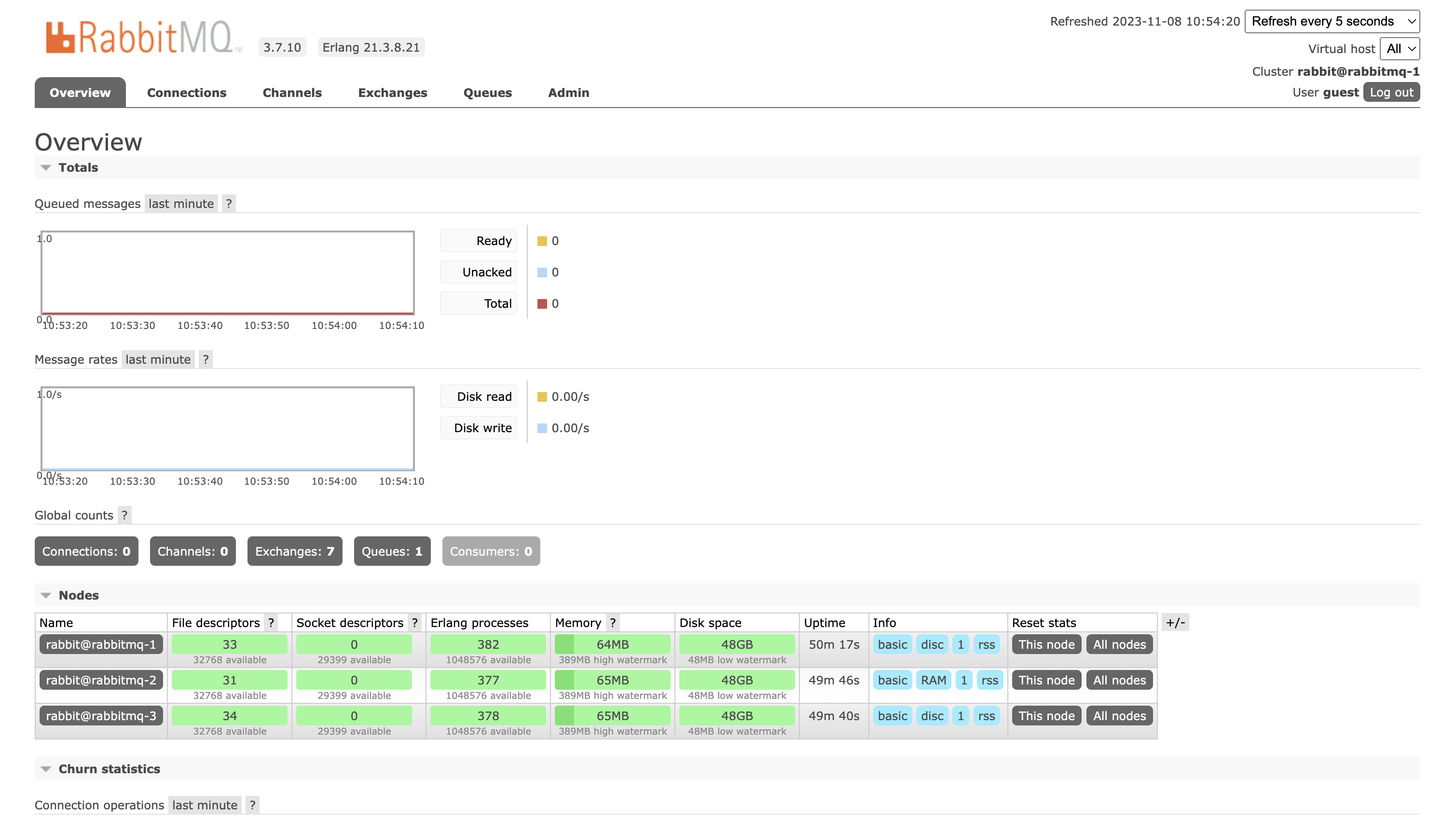The image size is (1456, 819).
Task: Switch to the Exchanges tab
Action: (392, 93)
